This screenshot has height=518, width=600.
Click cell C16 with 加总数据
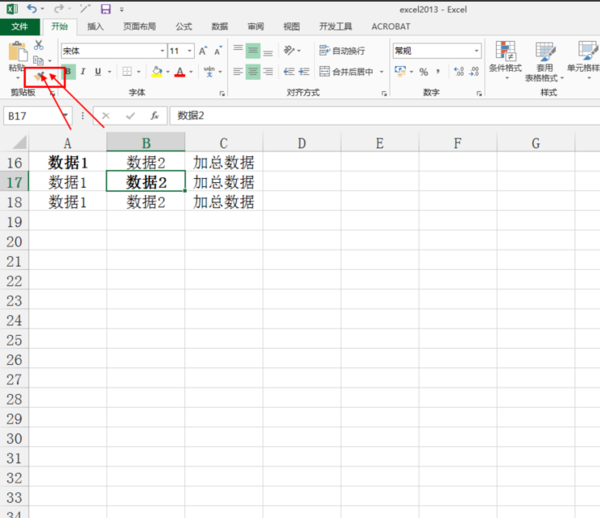point(223,163)
